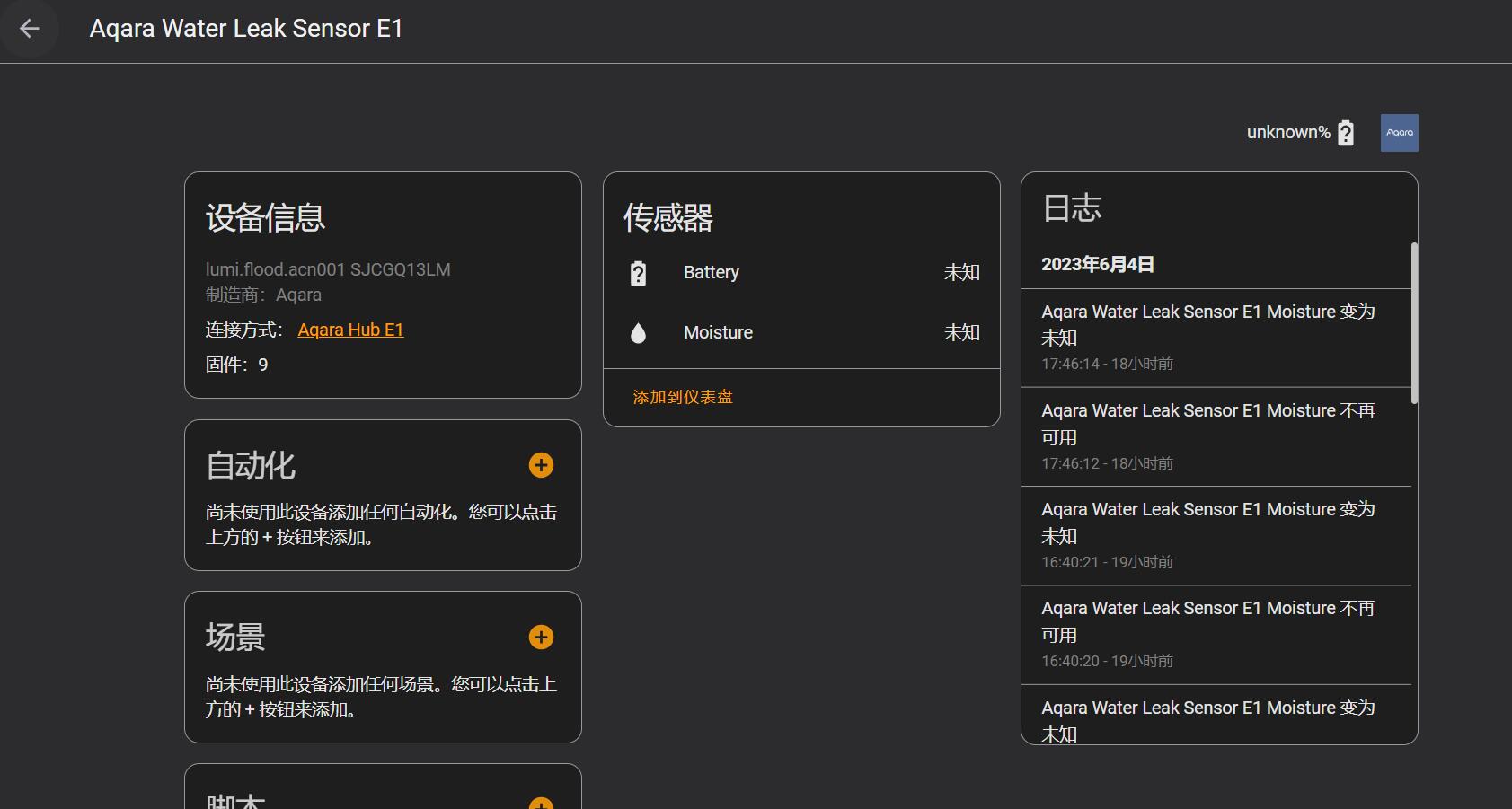
Task: Click the plus icon to add an automation
Action: (x=541, y=465)
